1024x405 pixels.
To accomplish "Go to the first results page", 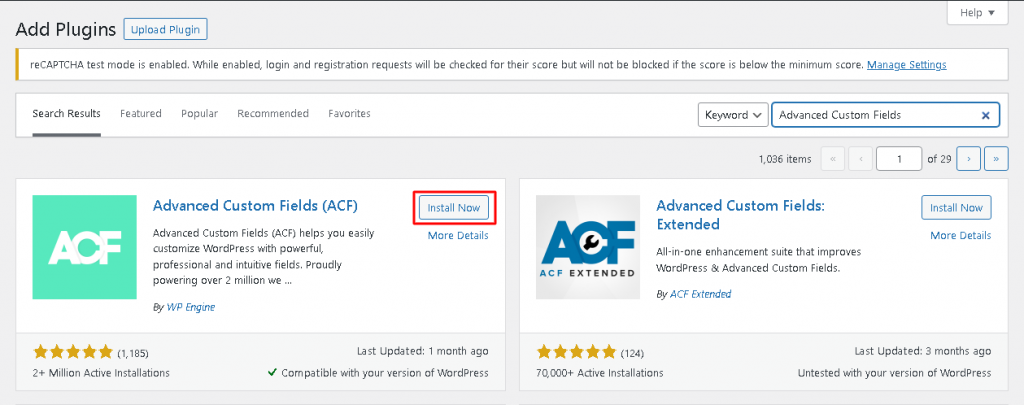I will pyautogui.click(x=832, y=158).
